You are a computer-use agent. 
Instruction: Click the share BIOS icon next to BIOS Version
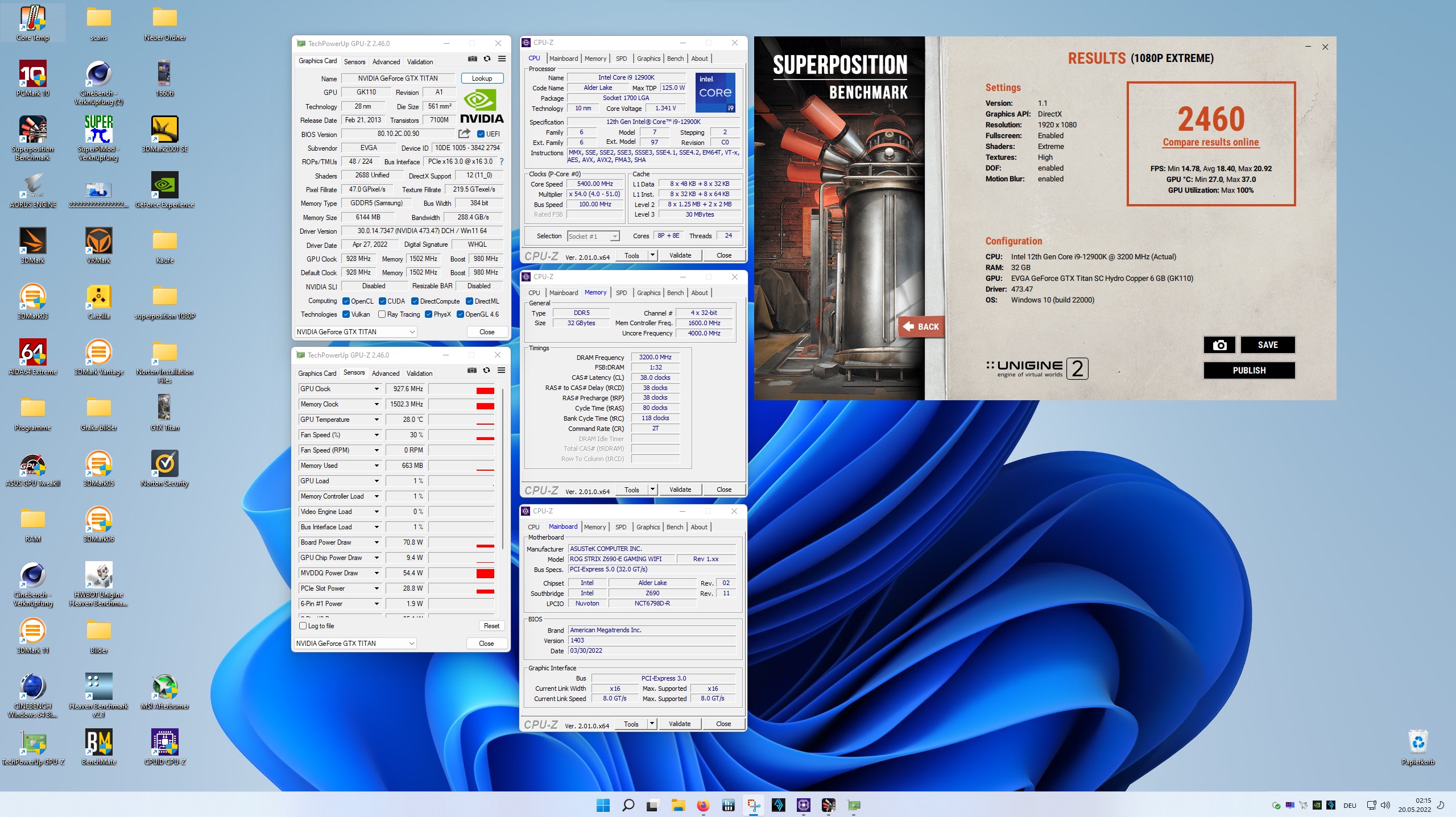[464, 134]
